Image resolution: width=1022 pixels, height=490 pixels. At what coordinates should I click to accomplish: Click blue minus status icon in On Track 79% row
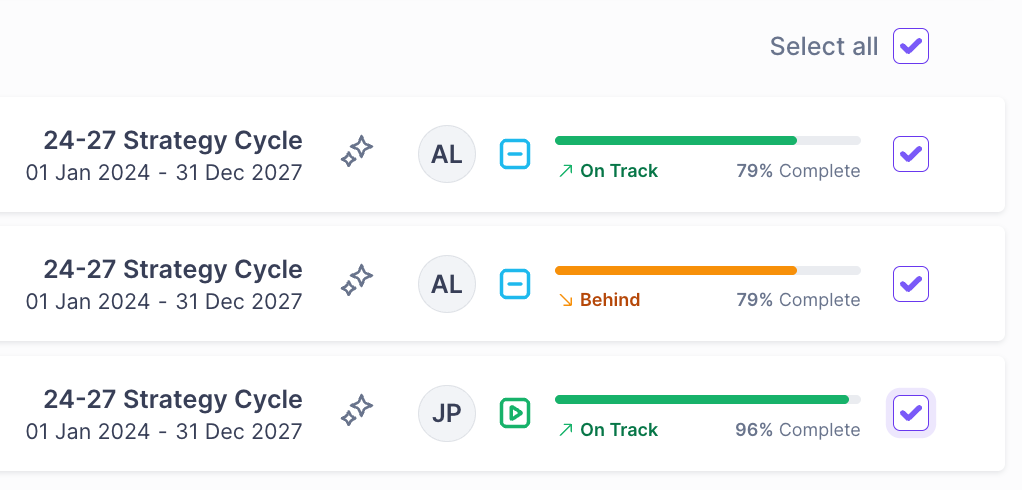click(515, 154)
